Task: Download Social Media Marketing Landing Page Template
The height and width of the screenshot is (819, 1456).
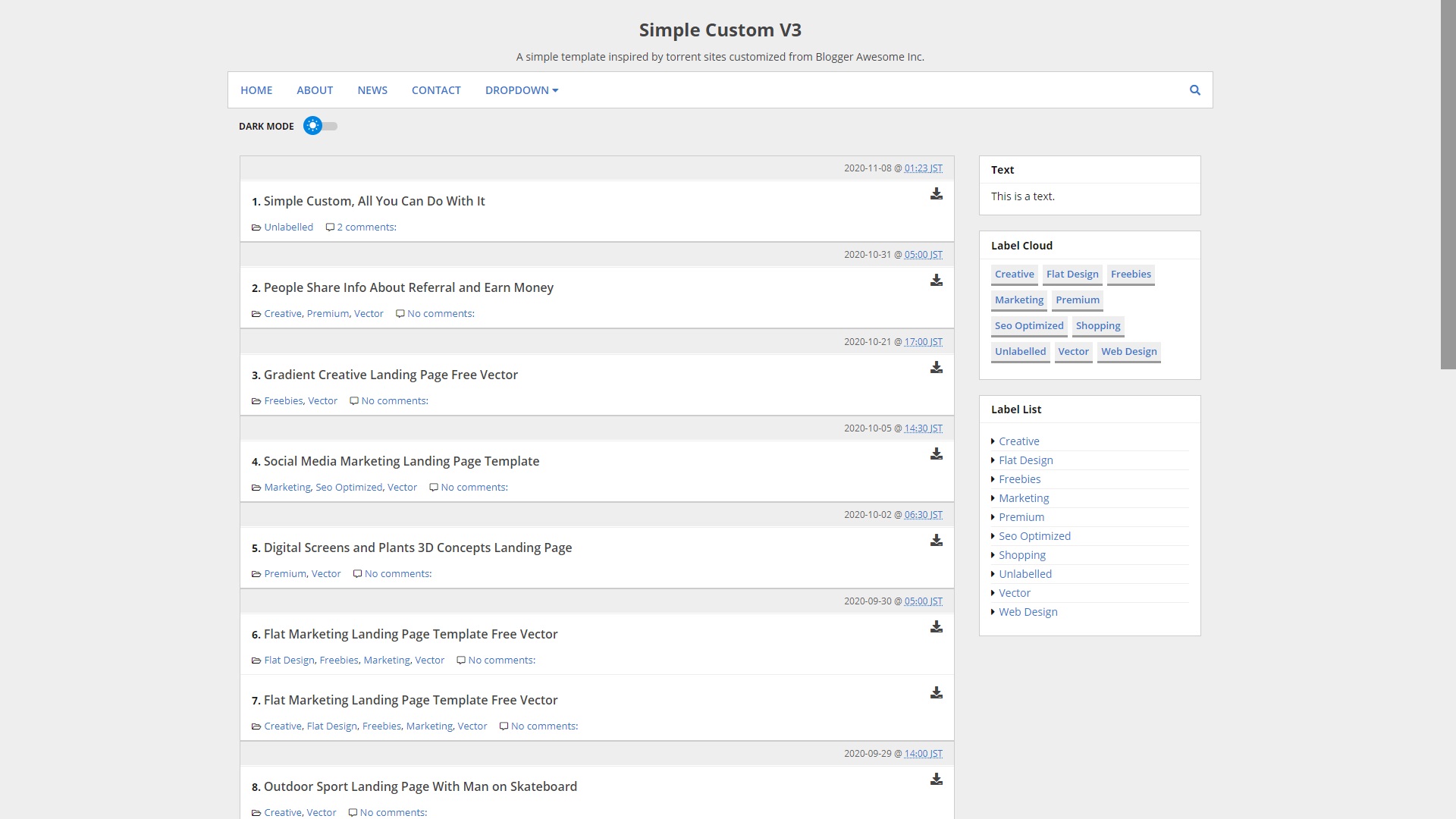Action: coord(937,454)
